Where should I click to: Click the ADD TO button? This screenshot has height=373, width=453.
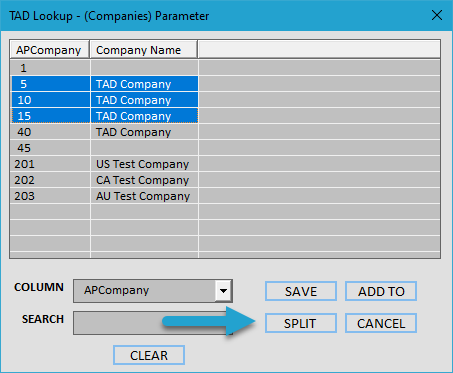(381, 291)
